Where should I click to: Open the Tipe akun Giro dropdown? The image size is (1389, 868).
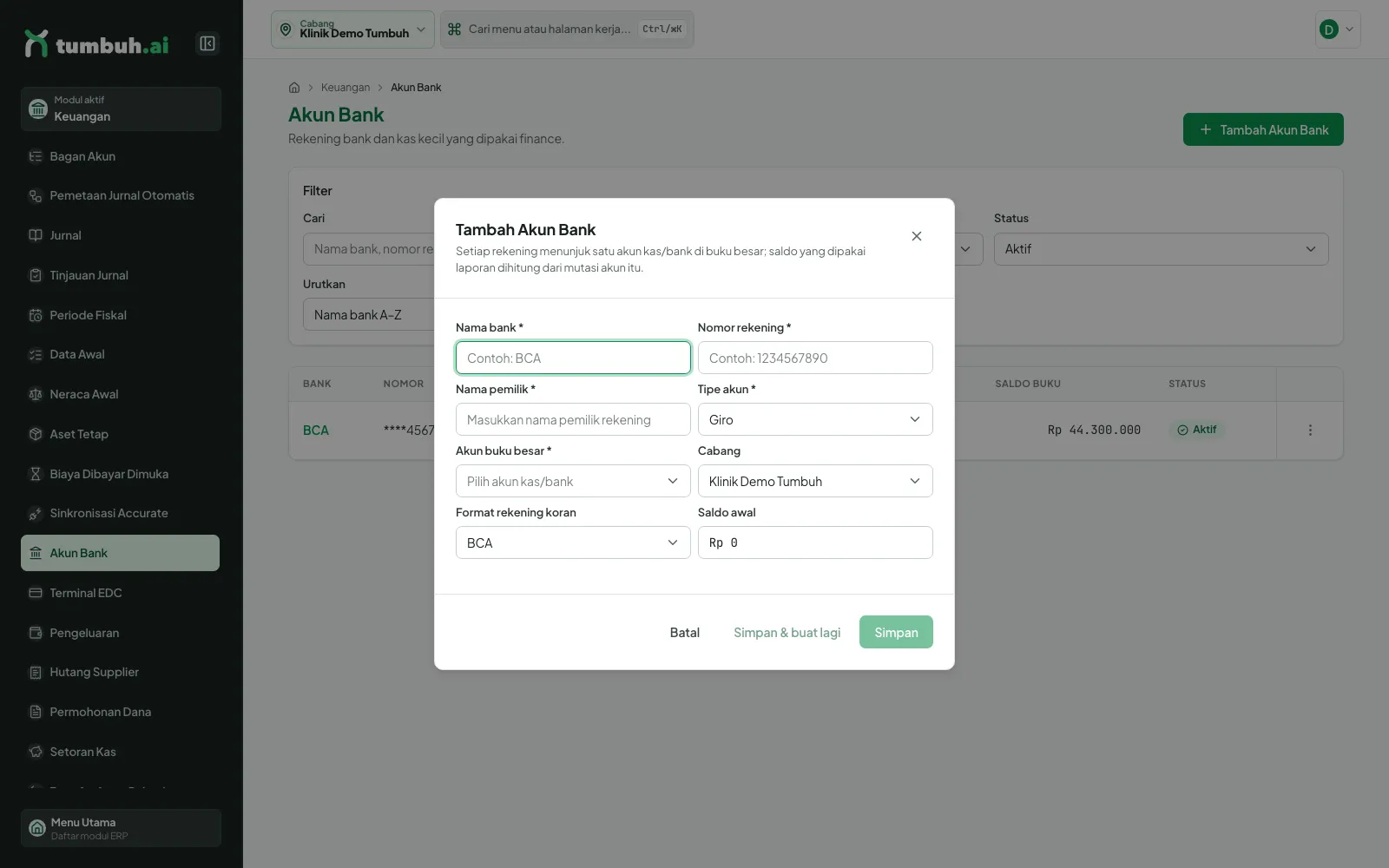click(x=815, y=419)
